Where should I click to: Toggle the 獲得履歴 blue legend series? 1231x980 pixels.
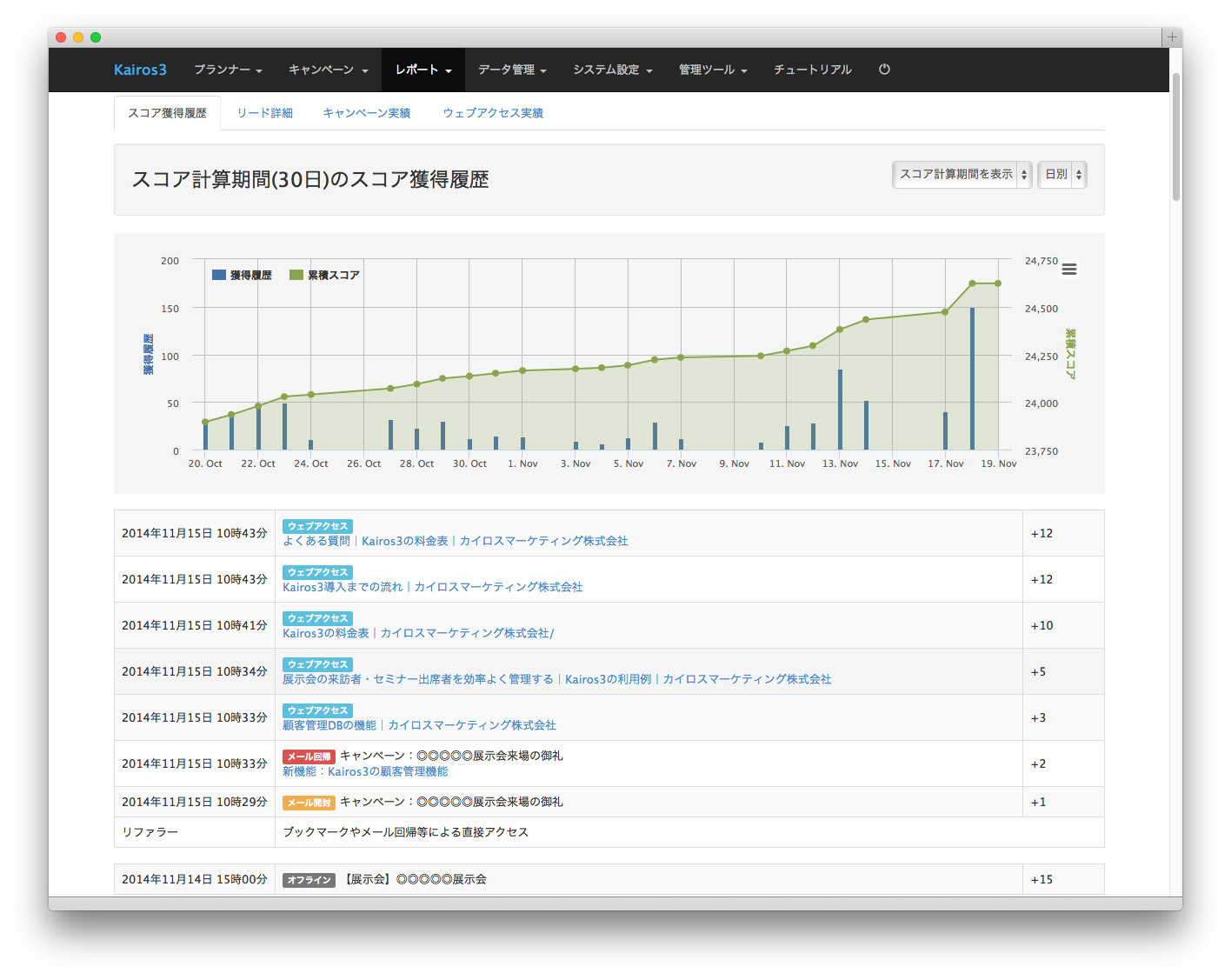pyautogui.click(x=242, y=275)
